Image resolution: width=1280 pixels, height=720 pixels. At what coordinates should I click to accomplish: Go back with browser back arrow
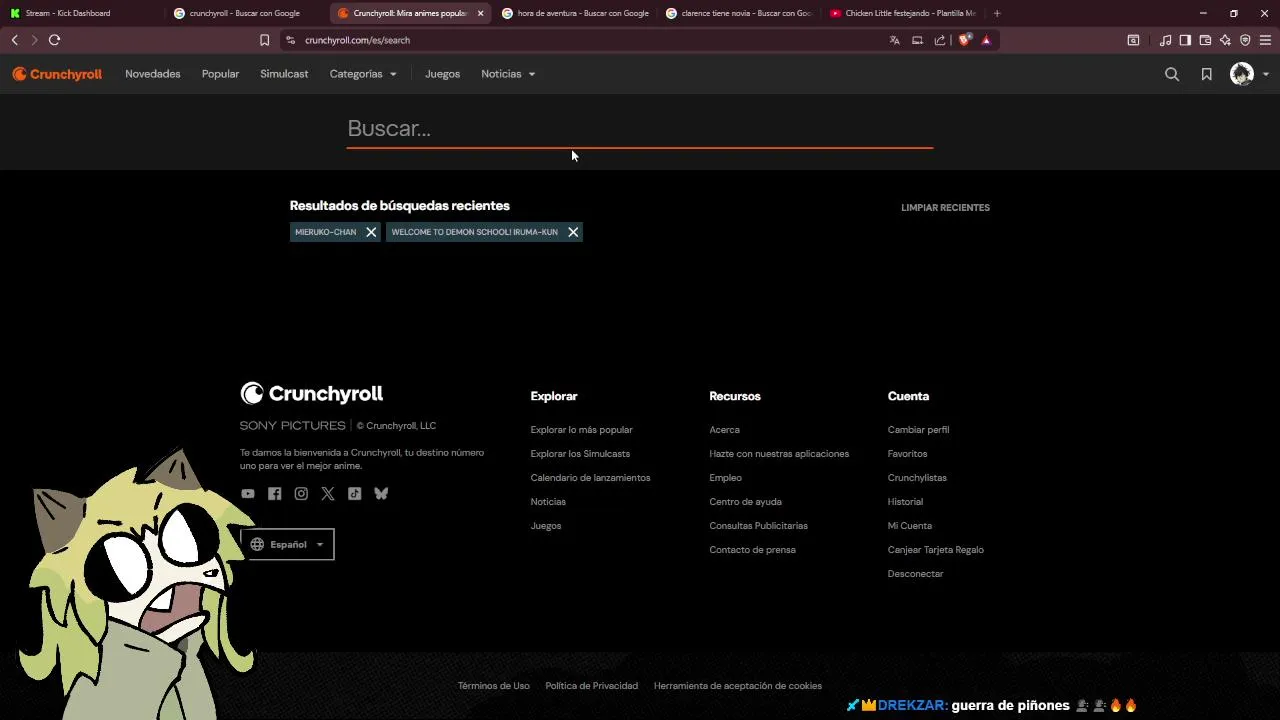click(x=14, y=40)
